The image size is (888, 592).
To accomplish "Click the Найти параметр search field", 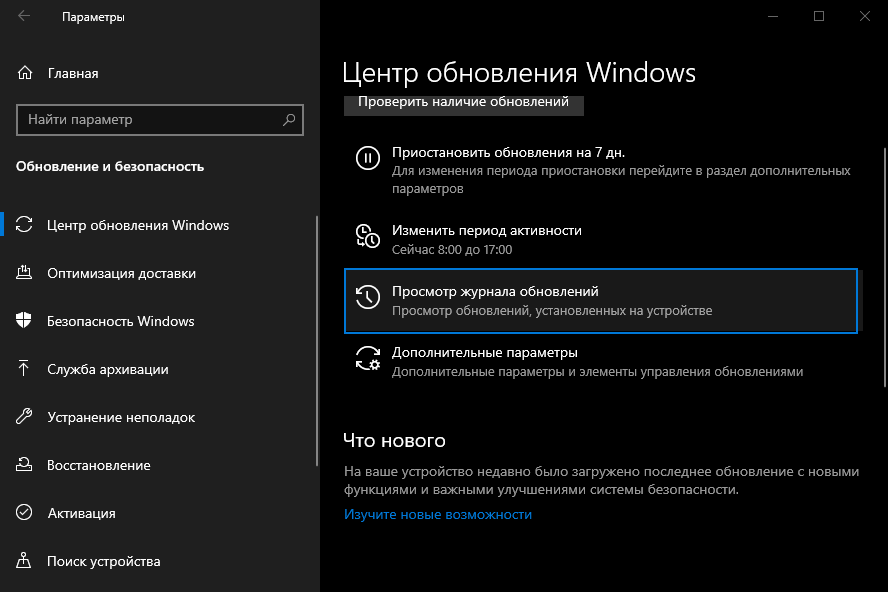I will pyautogui.click(x=150, y=120).
